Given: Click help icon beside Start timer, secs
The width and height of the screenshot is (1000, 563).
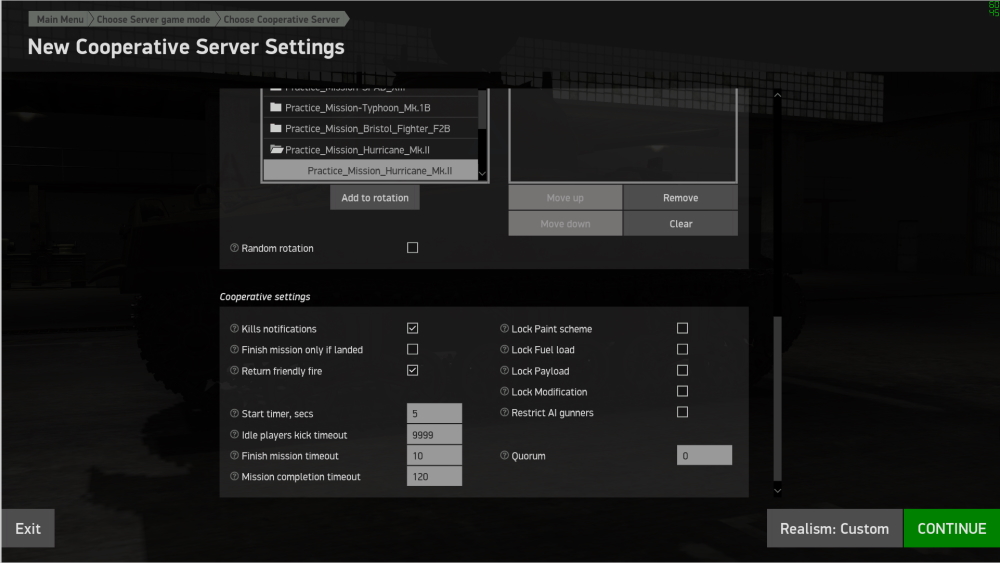Looking at the screenshot, I should 235,414.
